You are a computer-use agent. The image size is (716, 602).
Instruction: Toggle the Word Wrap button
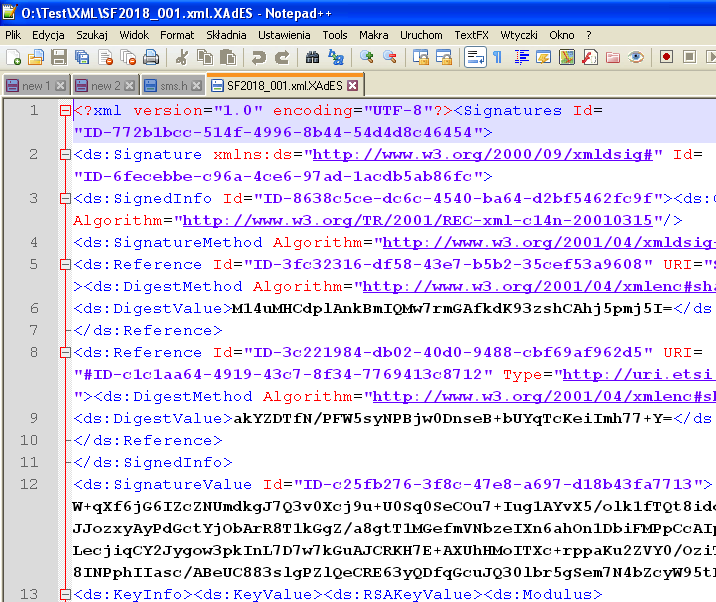click(x=475, y=58)
